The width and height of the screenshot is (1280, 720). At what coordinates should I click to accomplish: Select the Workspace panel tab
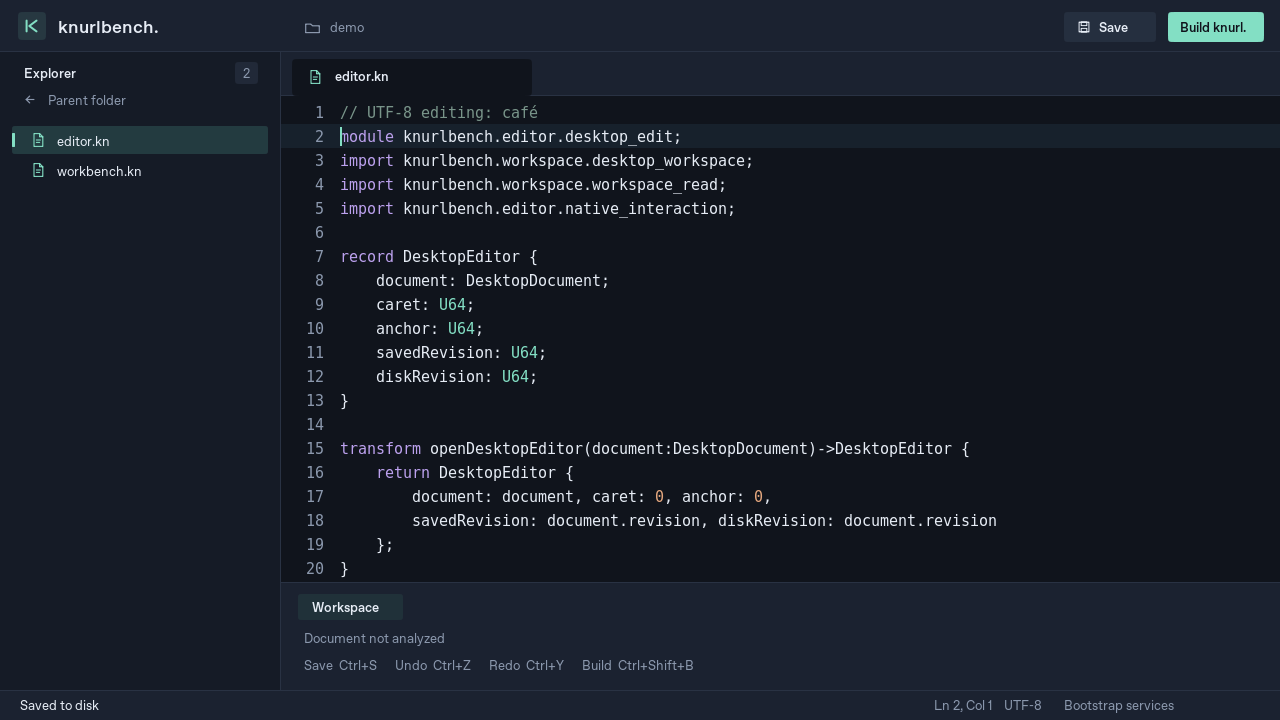(350, 607)
